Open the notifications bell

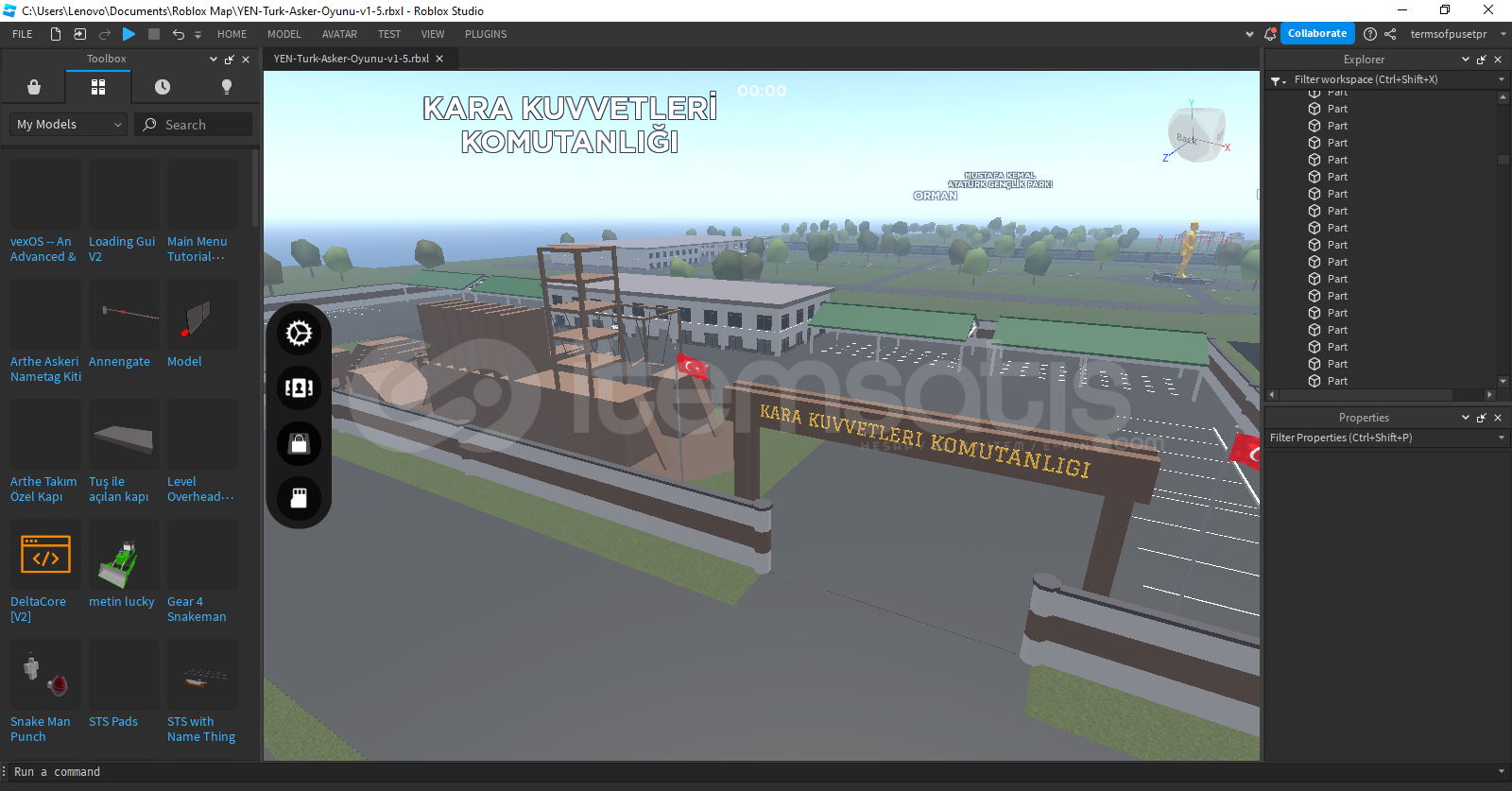click(x=1270, y=34)
